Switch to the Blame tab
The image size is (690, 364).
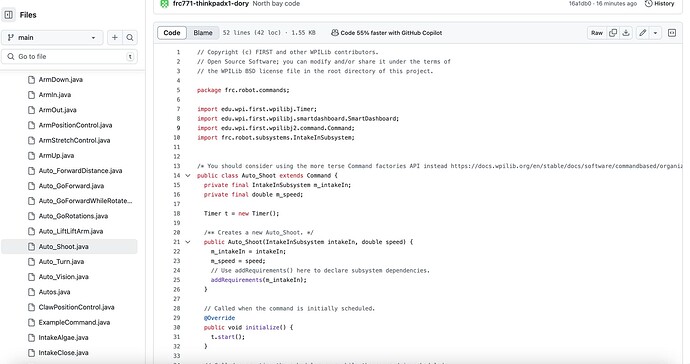coord(203,33)
